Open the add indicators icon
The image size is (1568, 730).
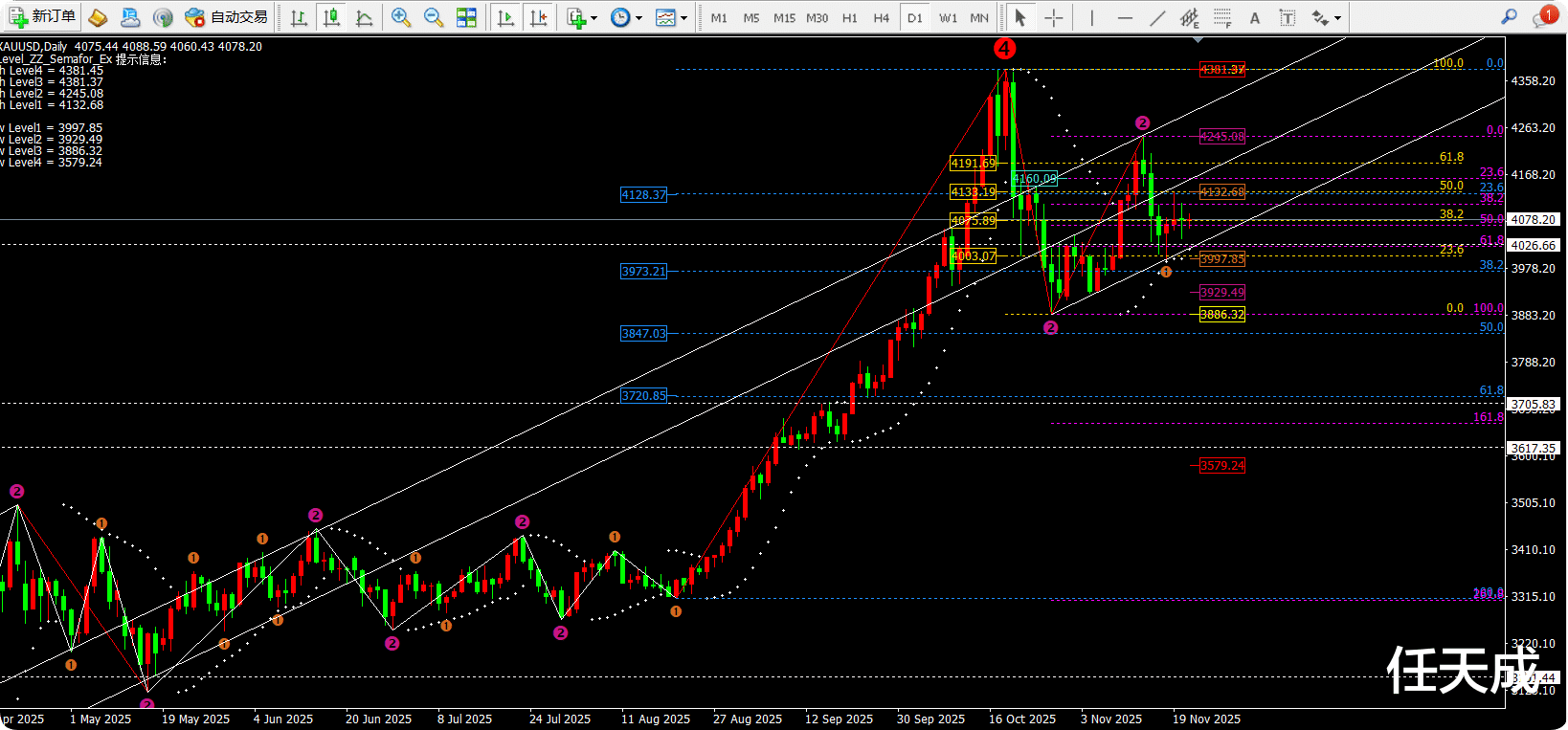pos(575,17)
